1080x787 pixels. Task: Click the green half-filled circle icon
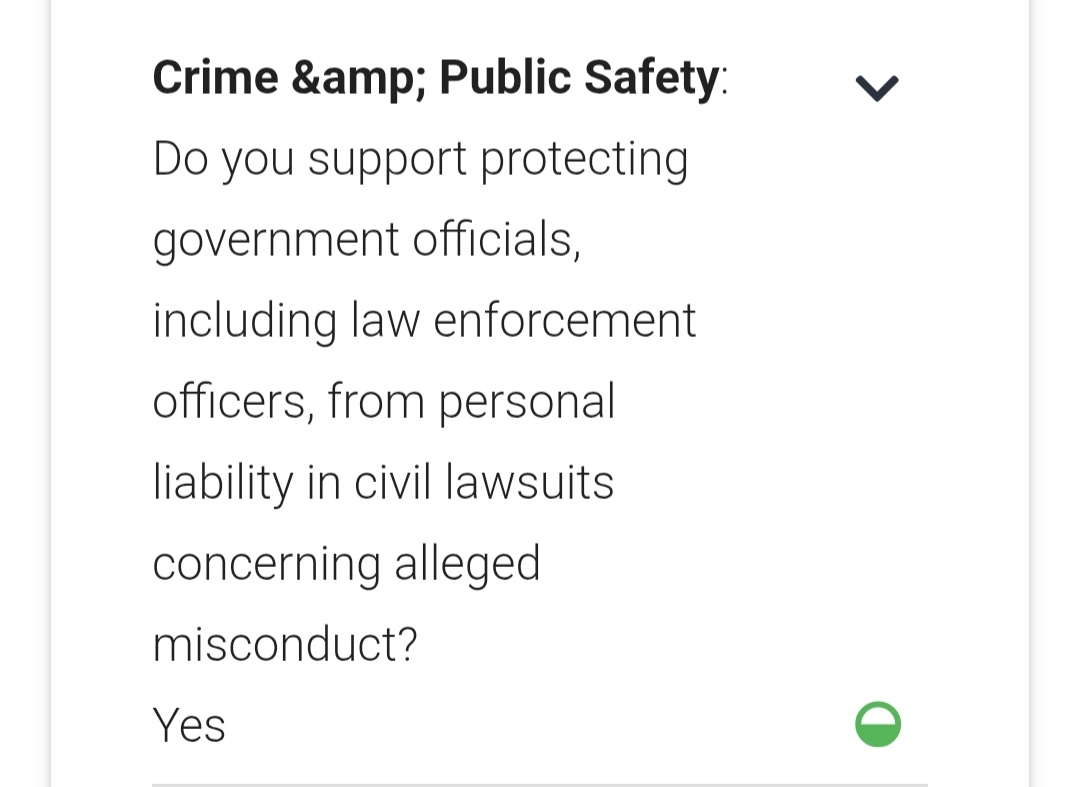pyautogui.click(x=878, y=725)
